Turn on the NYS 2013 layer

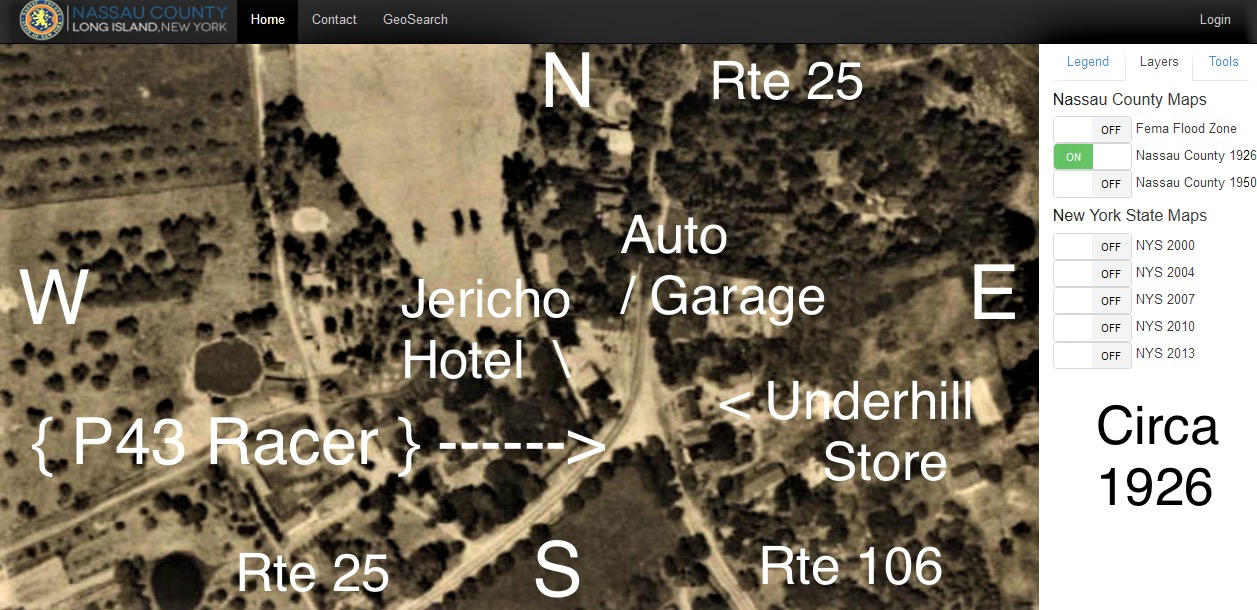pyautogui.click(x=1092, y=355)
